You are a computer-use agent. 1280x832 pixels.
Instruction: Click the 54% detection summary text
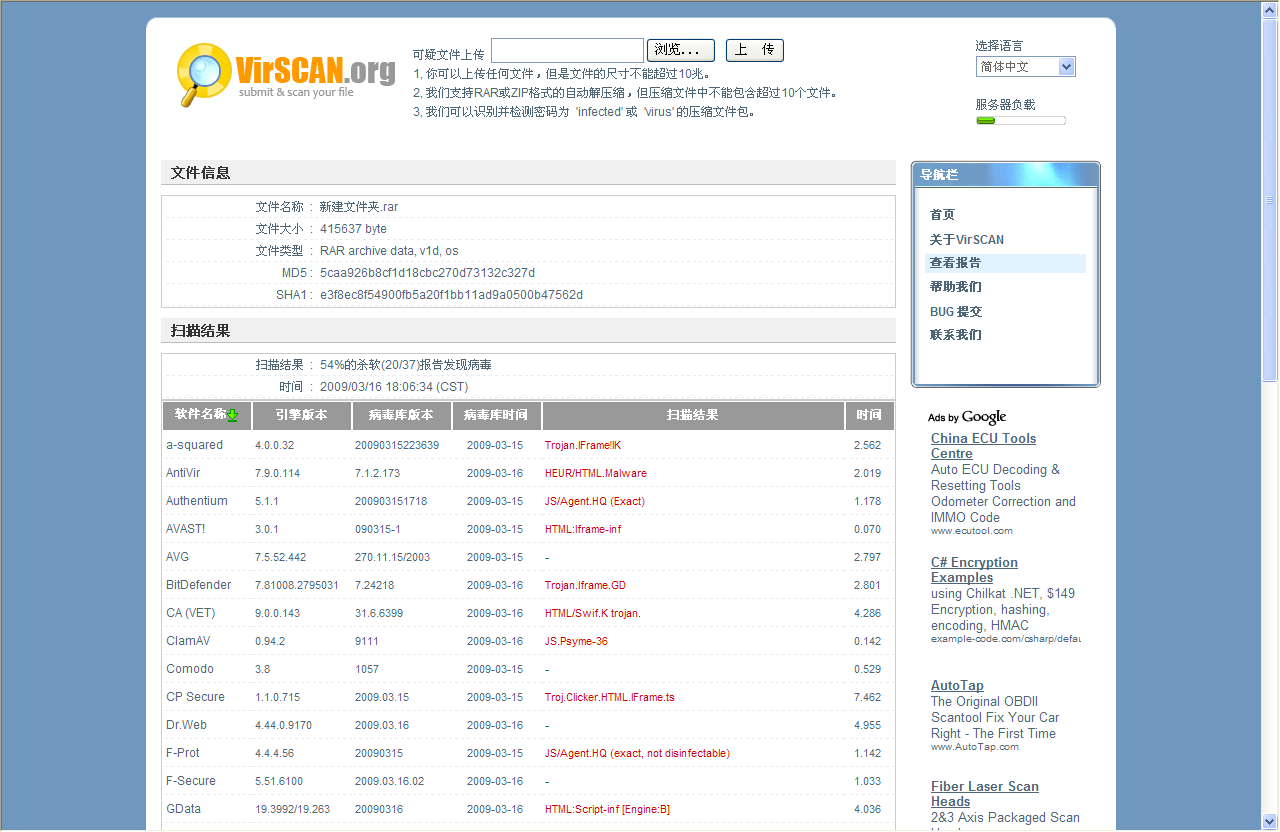405,365
